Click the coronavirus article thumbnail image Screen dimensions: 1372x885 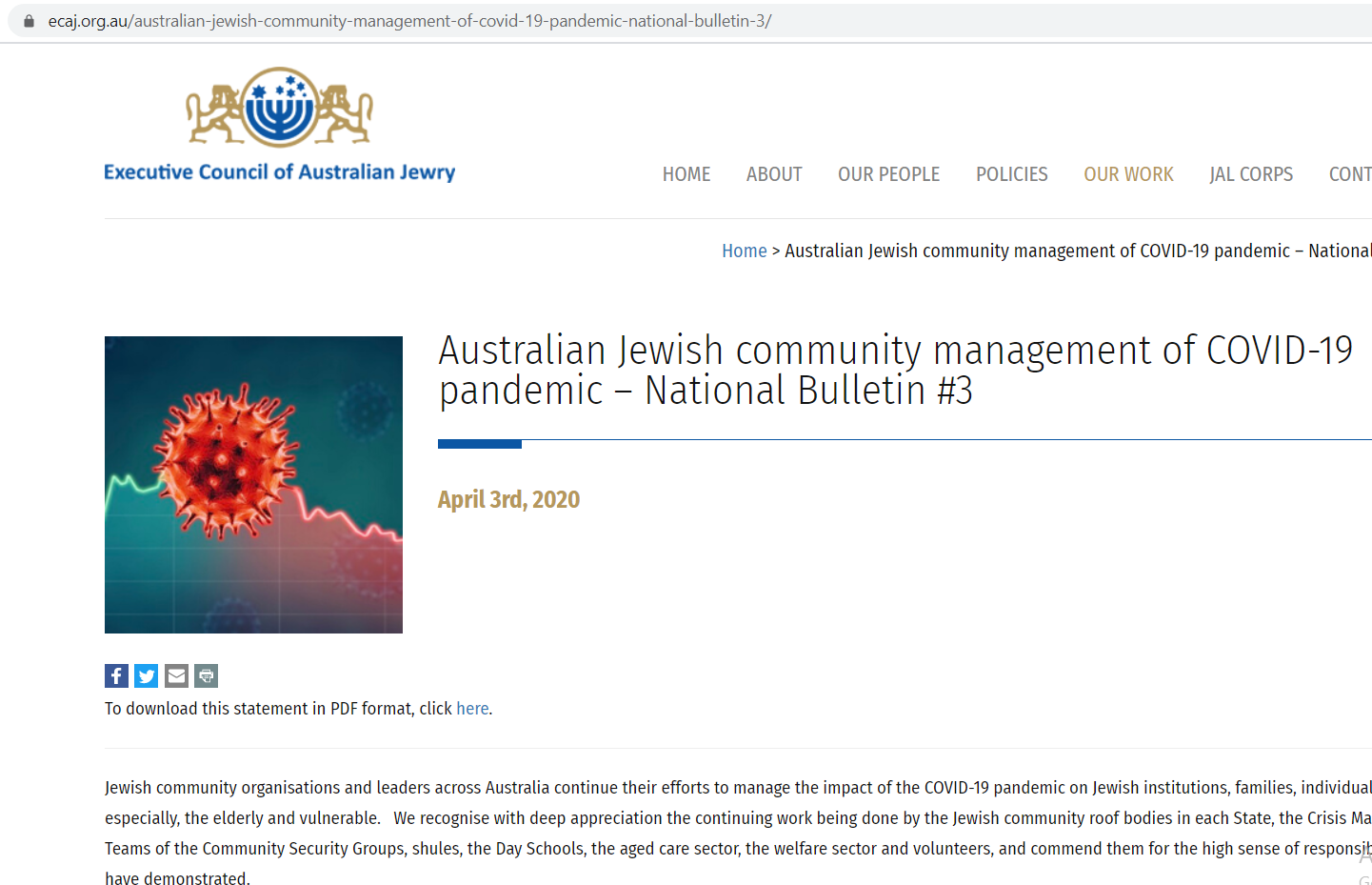tap(253, 485)
